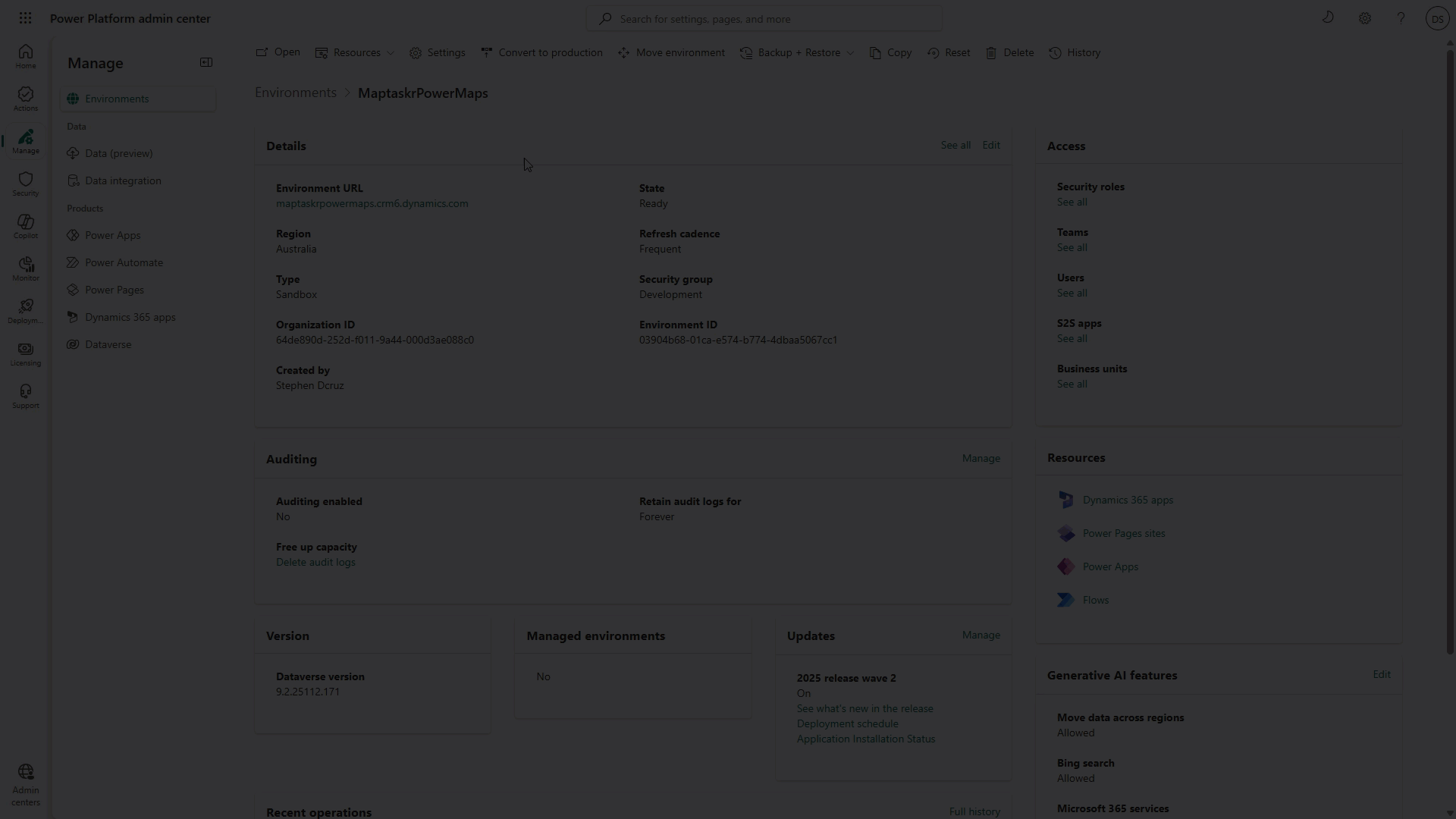The height and width of the screenshot is (819, 1456).
Task: Open Flows in the Resources panel
Action: (x=1095, y=599)
